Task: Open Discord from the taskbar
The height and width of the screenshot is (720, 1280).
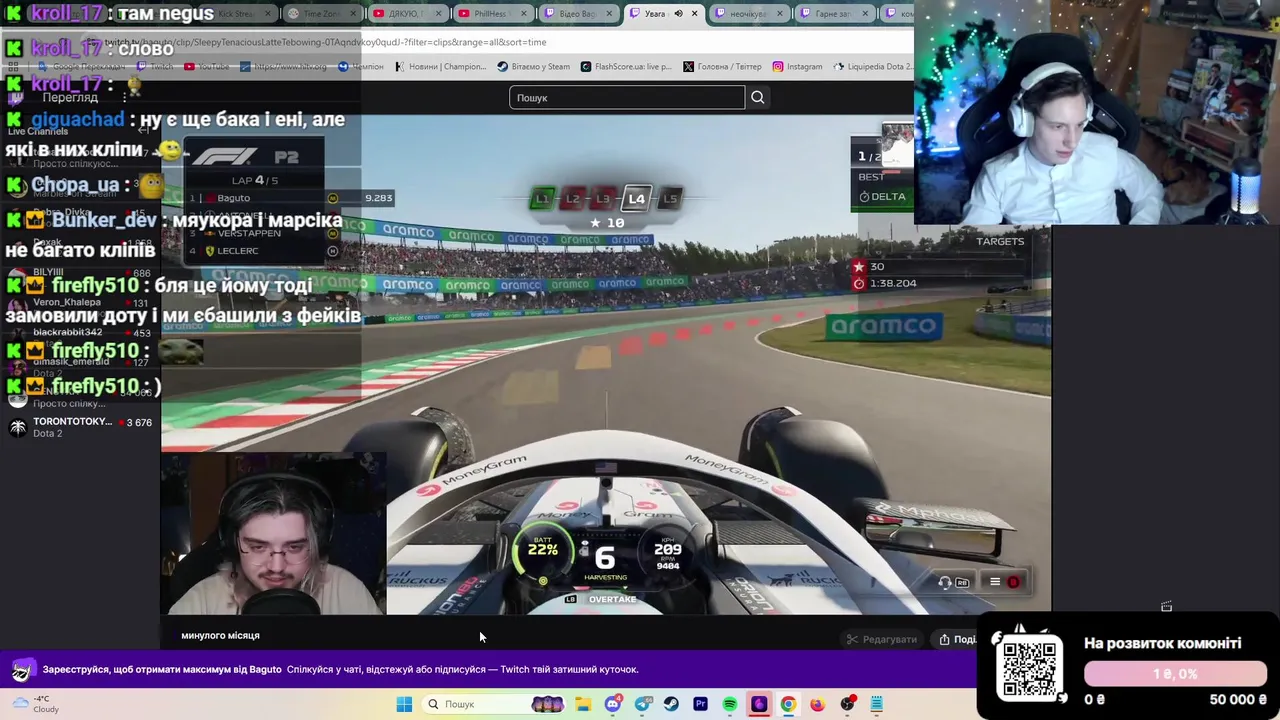Action: 613,704
